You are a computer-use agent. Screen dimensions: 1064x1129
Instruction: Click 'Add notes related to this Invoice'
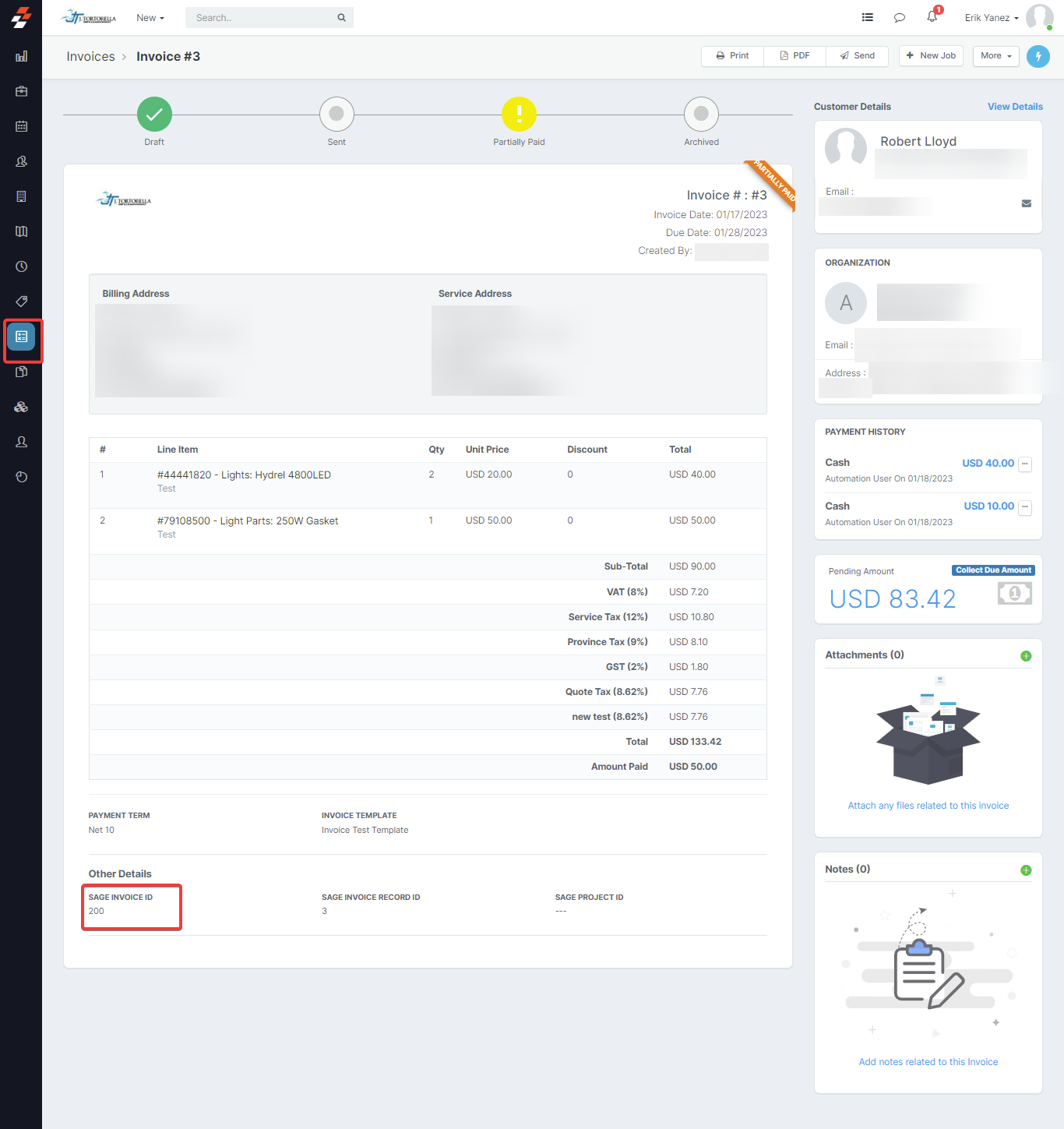tap(928, 1062)
